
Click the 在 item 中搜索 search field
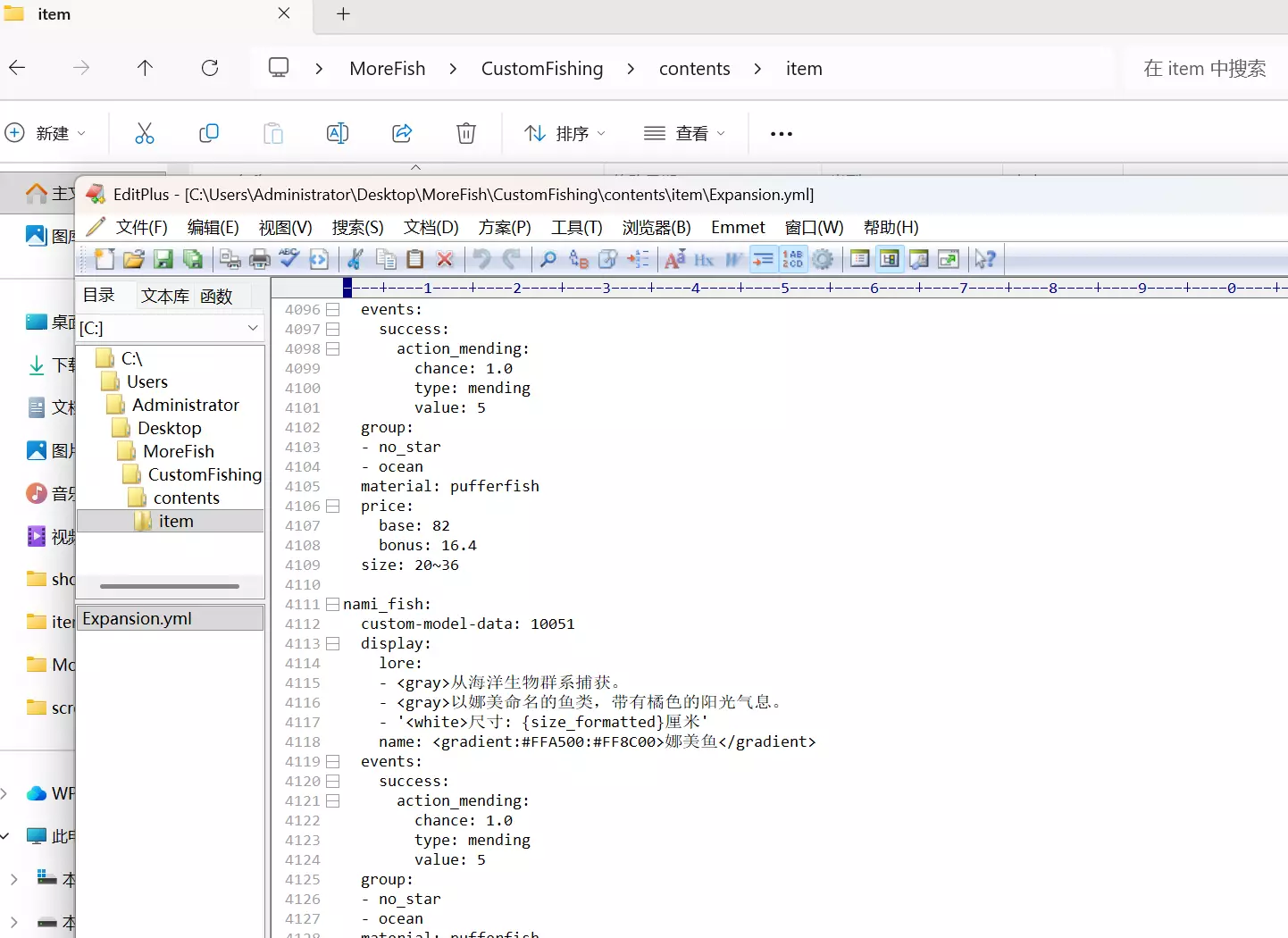(x=1203, y=69)
